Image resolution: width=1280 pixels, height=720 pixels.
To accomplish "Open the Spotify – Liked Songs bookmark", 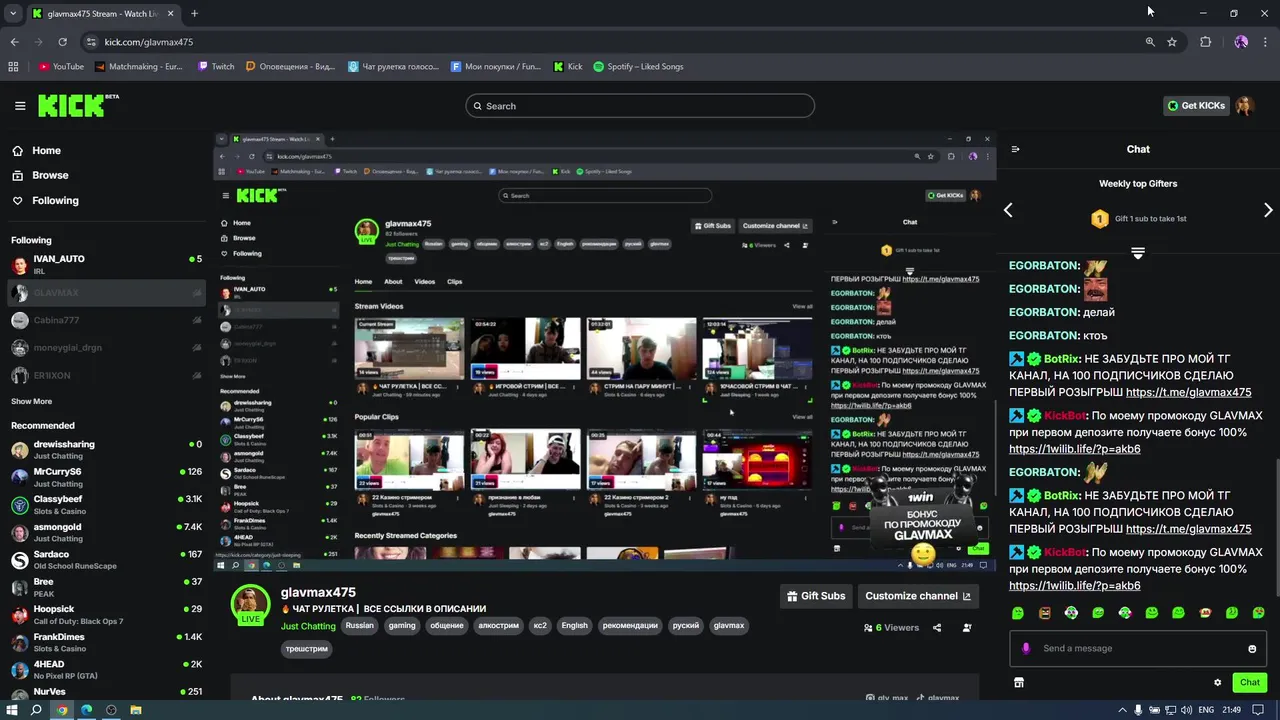I will tap(638, 67).
